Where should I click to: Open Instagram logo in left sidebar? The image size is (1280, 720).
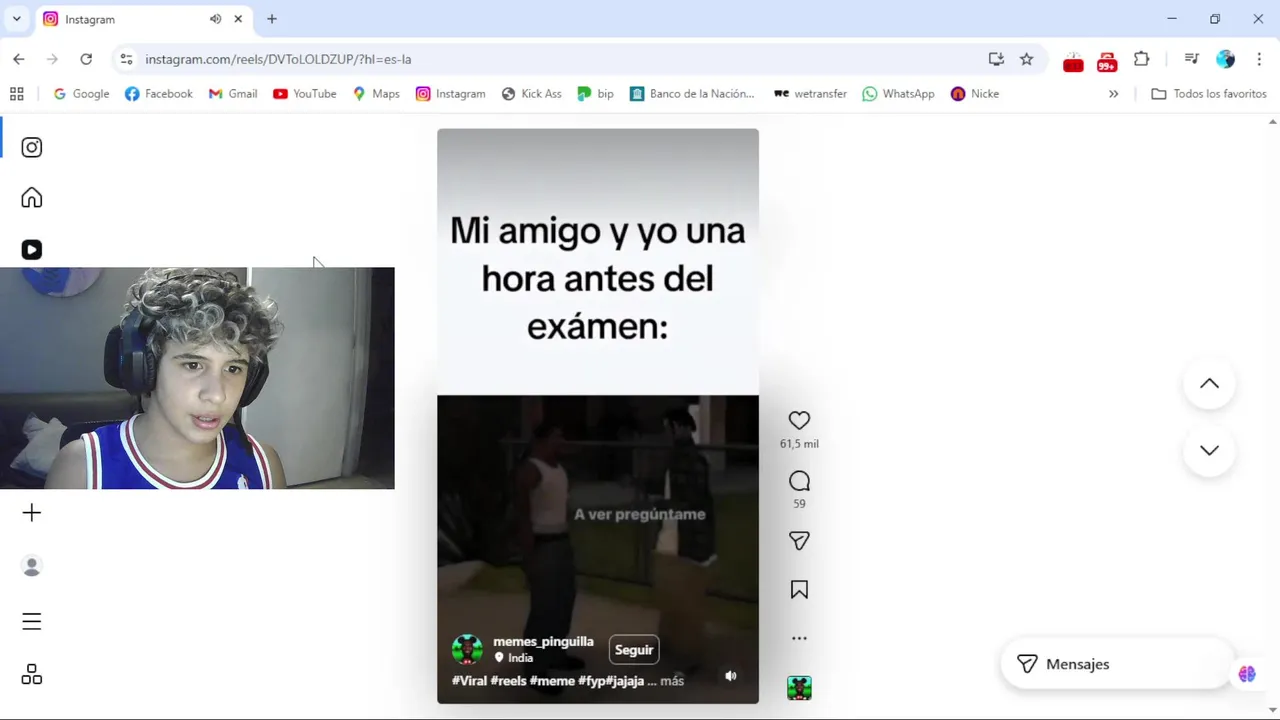click(x=32, y=147)
